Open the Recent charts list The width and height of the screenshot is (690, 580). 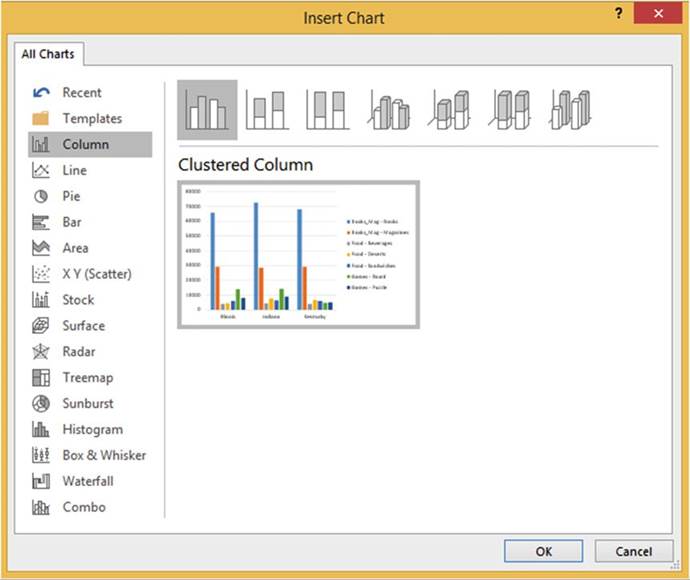click(81, 92)
